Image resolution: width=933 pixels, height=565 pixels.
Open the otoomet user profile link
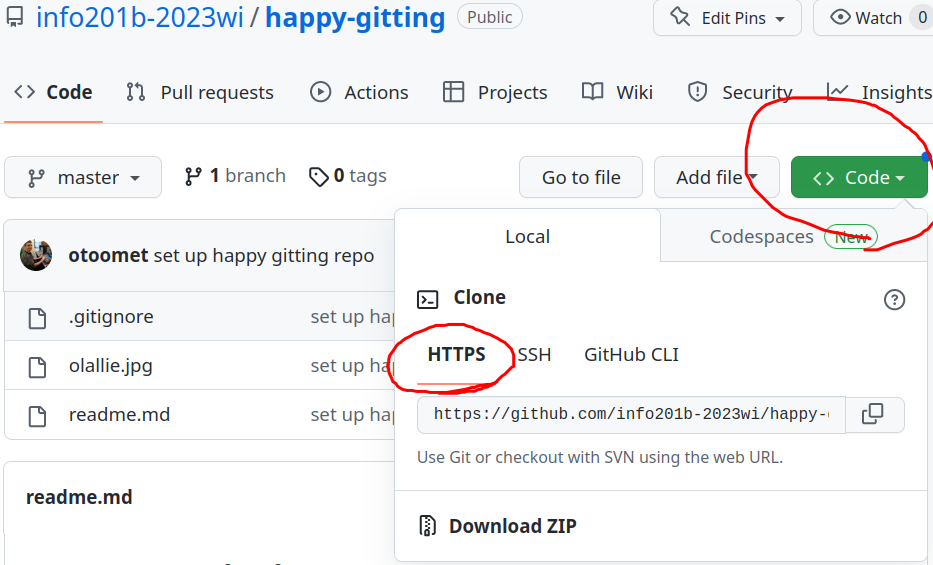point(108,255)
